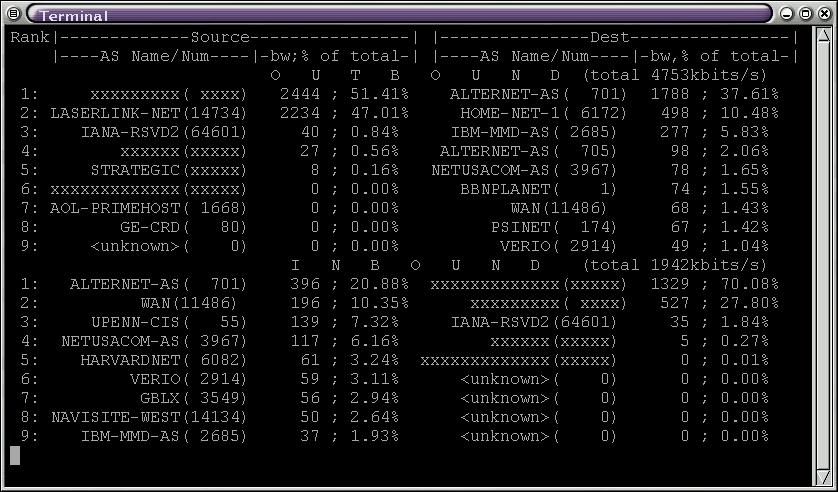Select outbound source IANA-RSVD2(64601)

point(164,132)
